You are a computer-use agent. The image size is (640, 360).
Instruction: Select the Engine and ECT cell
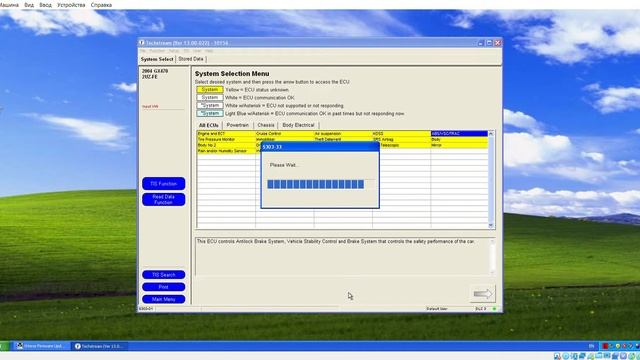click(226, 133)
